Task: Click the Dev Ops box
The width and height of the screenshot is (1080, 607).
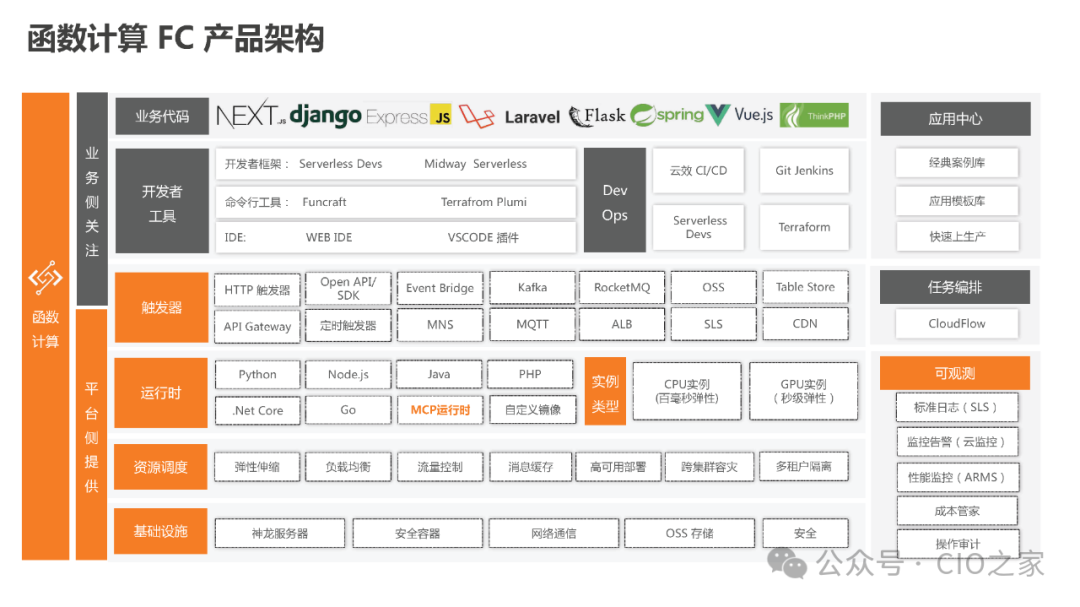Action: (615, 200)
